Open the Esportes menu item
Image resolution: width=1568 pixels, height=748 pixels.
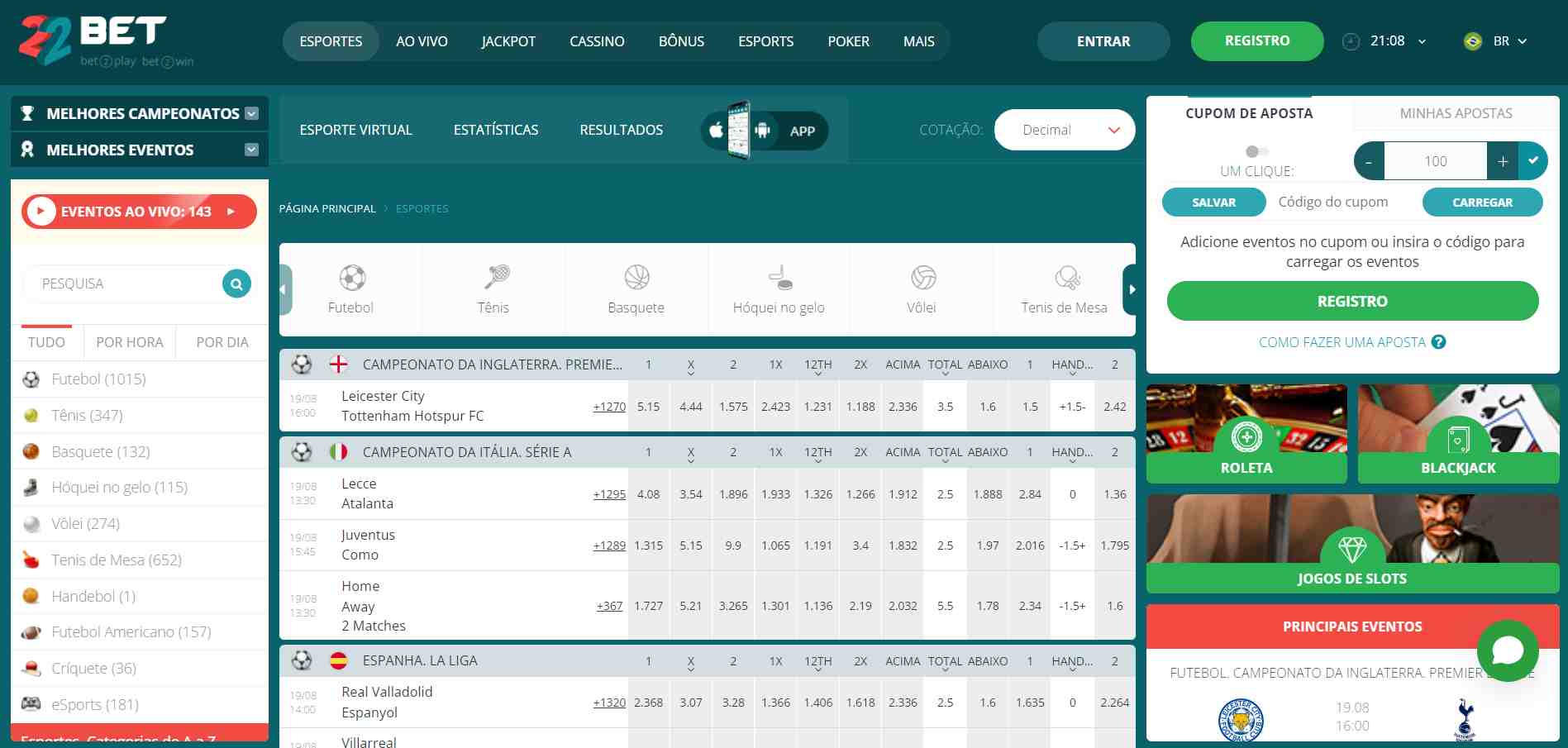tap(331, 41)
